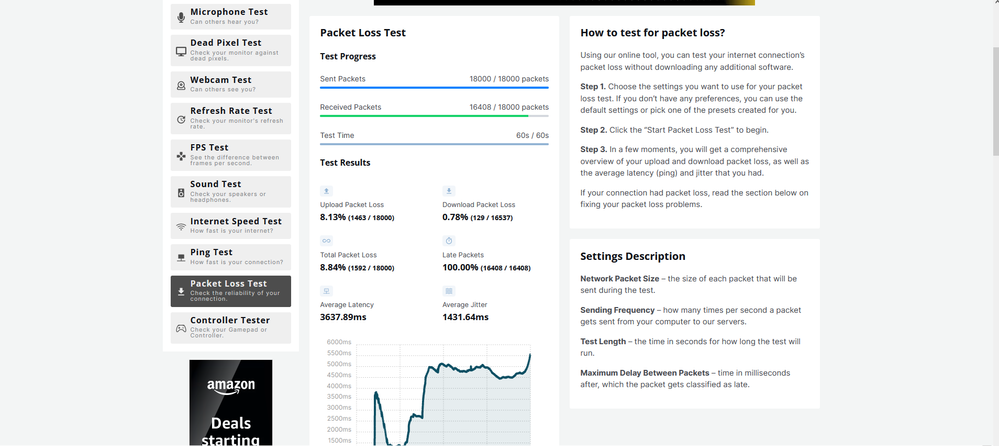Click the speaker icon beside Sound Test
The height and width of the screenshot is (446, 999).
tap(181, 192)
